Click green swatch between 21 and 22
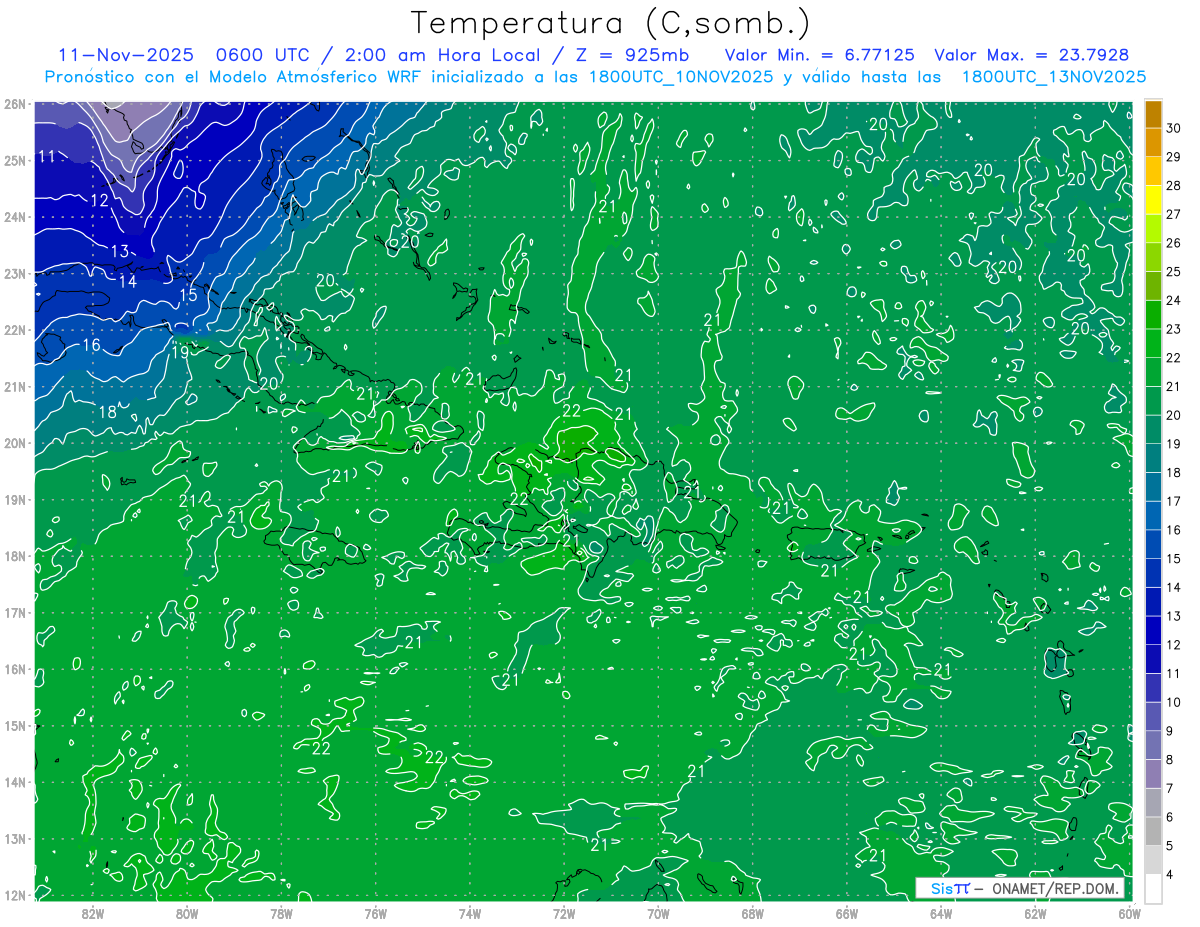 pyautogui.click(x=1154, y=372)
